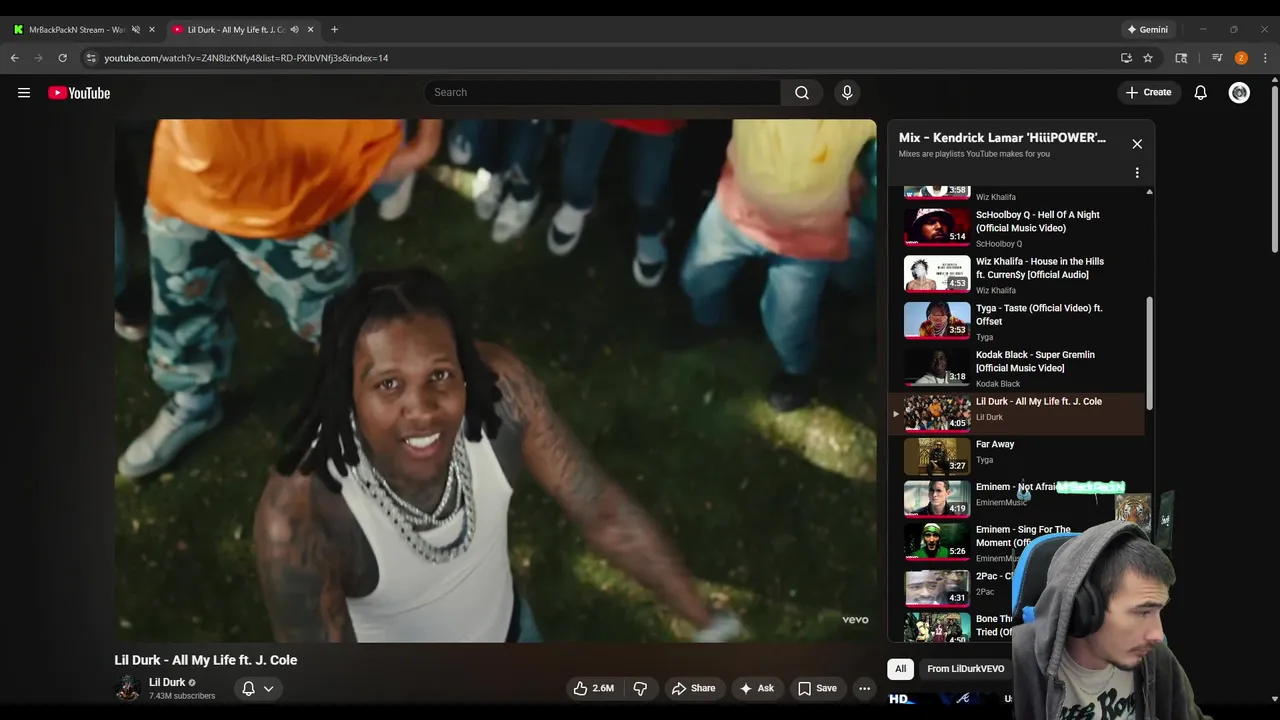Screen dimensions: 1280x720
Task: Go back in browser history
Action: click(15, 58)
